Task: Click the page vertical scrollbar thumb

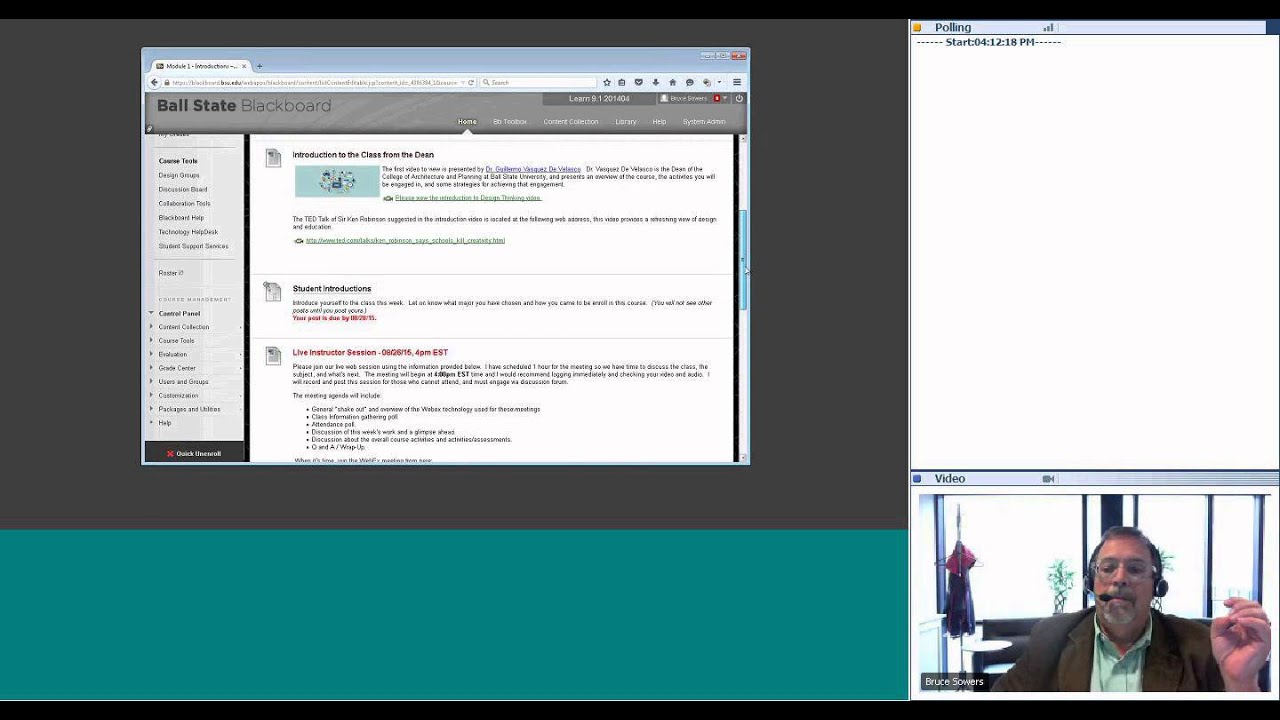Action: 742,260
